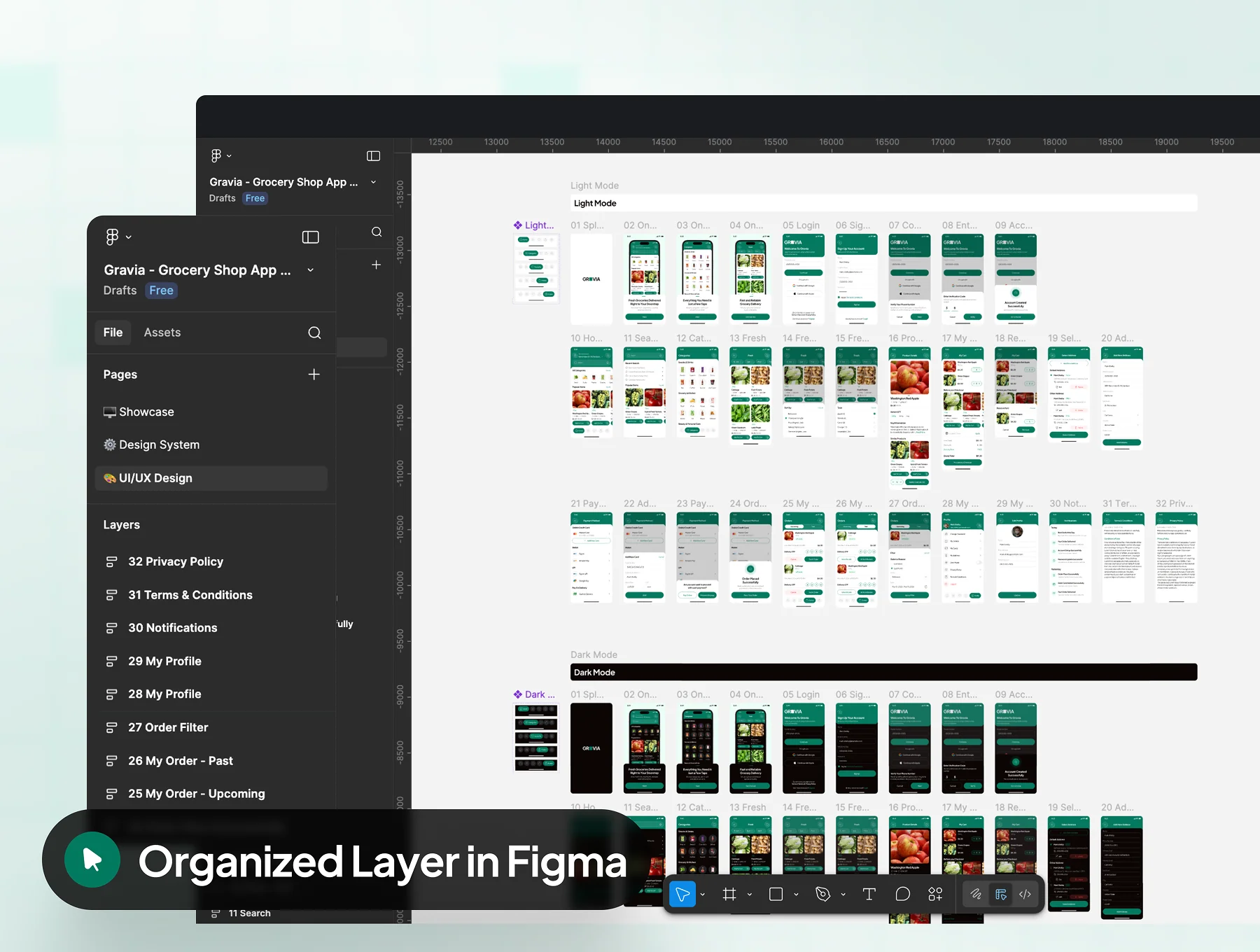
Task: Click the Free badge in the back window
Action: (255, 199)
